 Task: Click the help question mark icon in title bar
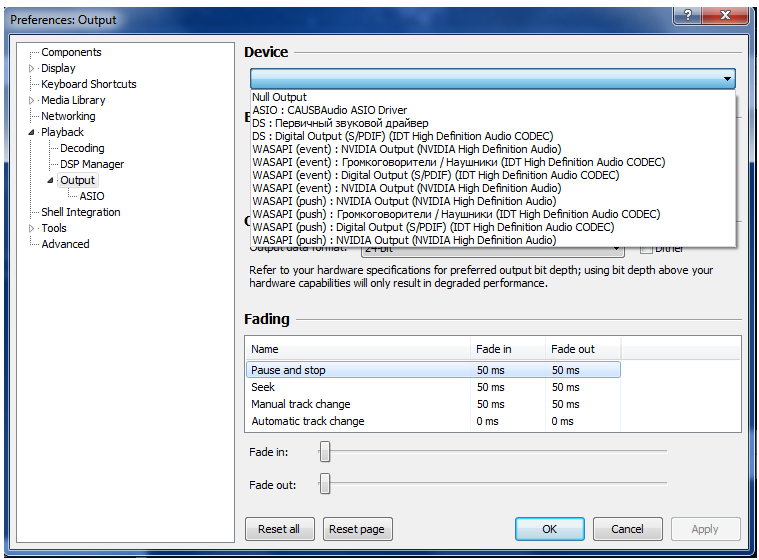[x=687, y=15]
